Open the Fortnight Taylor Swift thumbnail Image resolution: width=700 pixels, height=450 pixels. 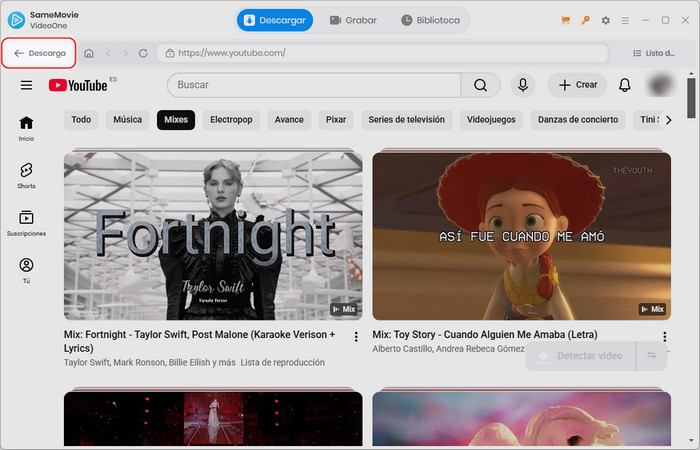point(213,236)
